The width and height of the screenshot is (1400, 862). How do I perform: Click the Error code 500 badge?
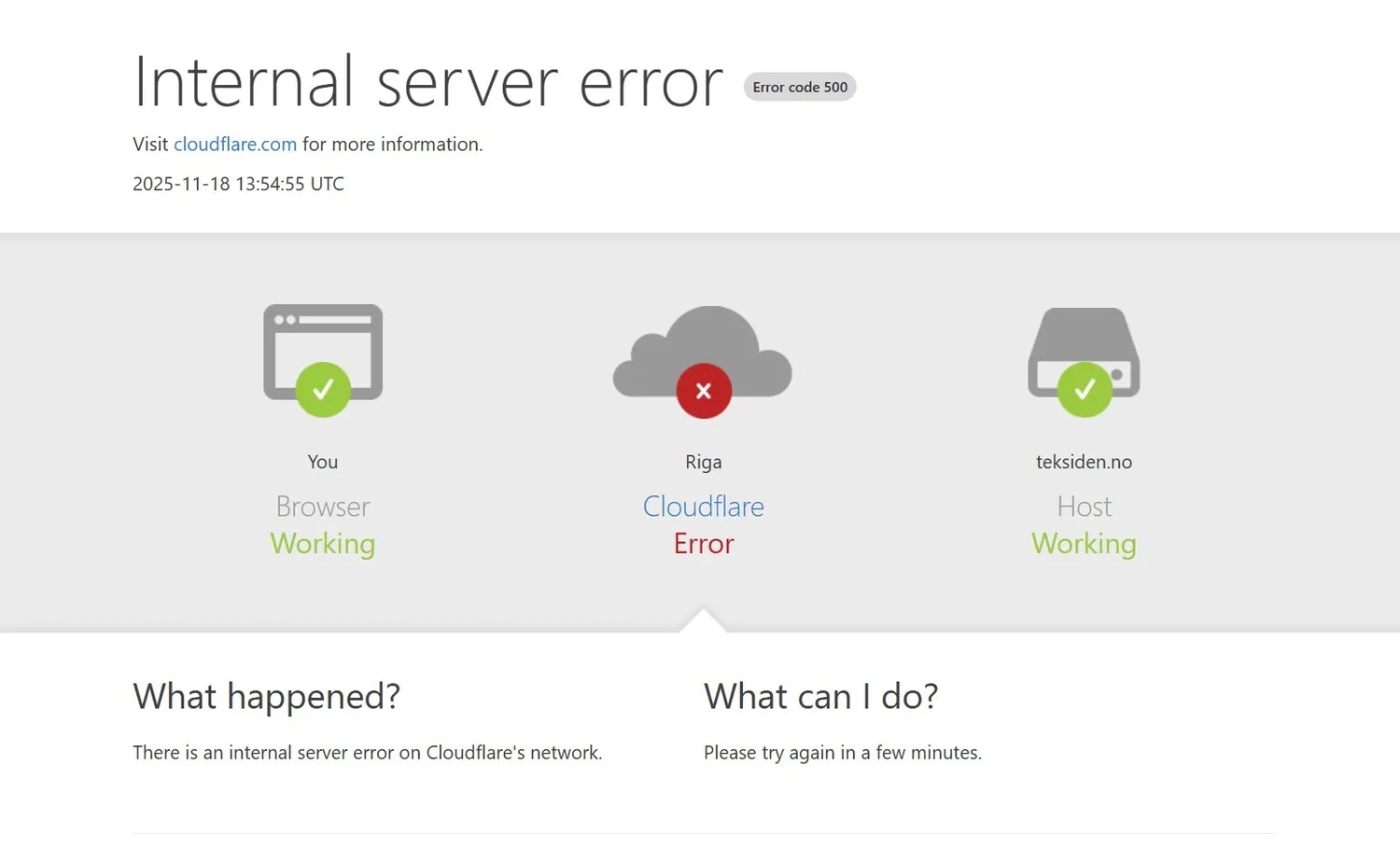tap(800, 87)
